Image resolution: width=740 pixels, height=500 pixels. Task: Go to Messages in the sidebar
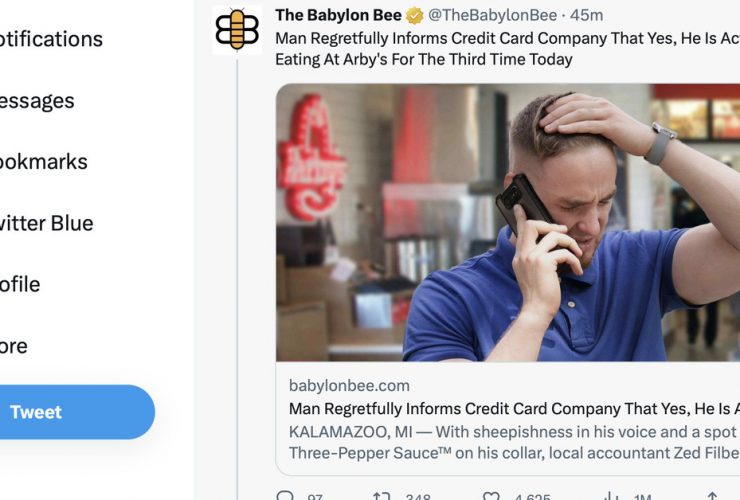click(37, 101)
